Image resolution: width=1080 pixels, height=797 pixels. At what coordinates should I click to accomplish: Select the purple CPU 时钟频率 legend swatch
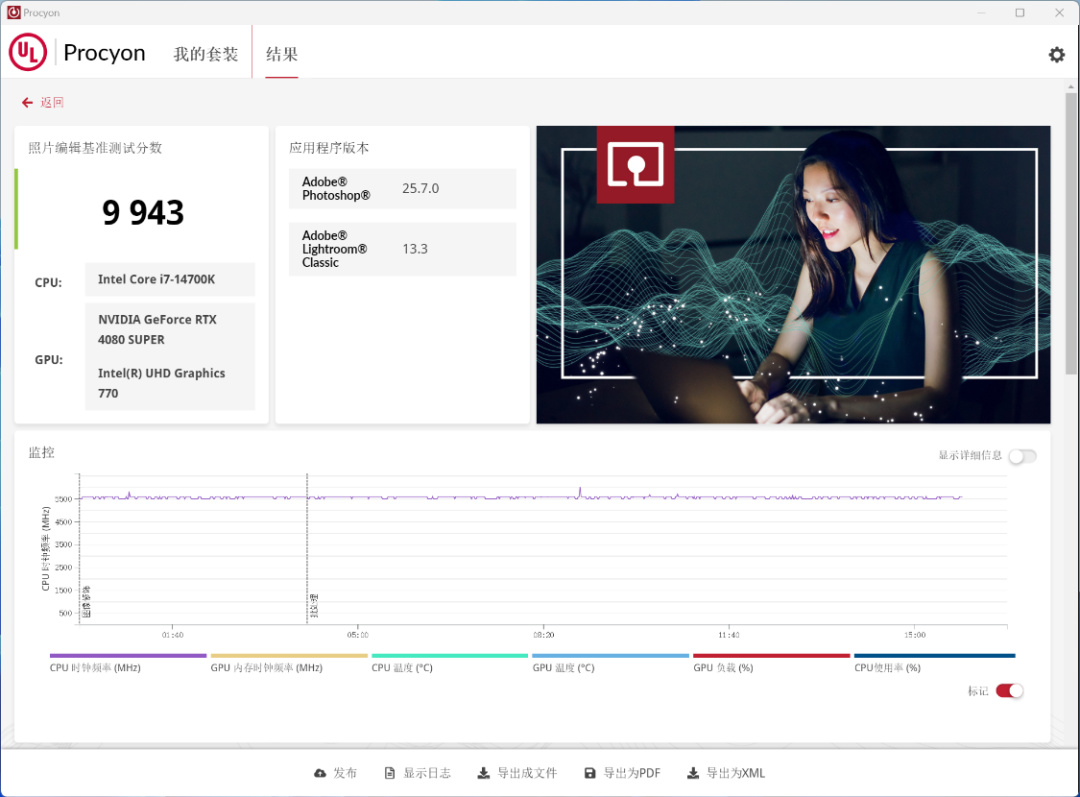128,656
